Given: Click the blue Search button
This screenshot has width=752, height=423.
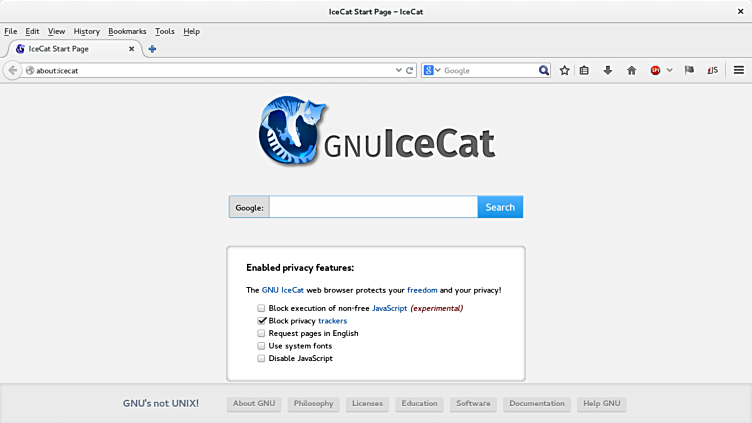Looking at the screenshot, I should tap(500, 207).
